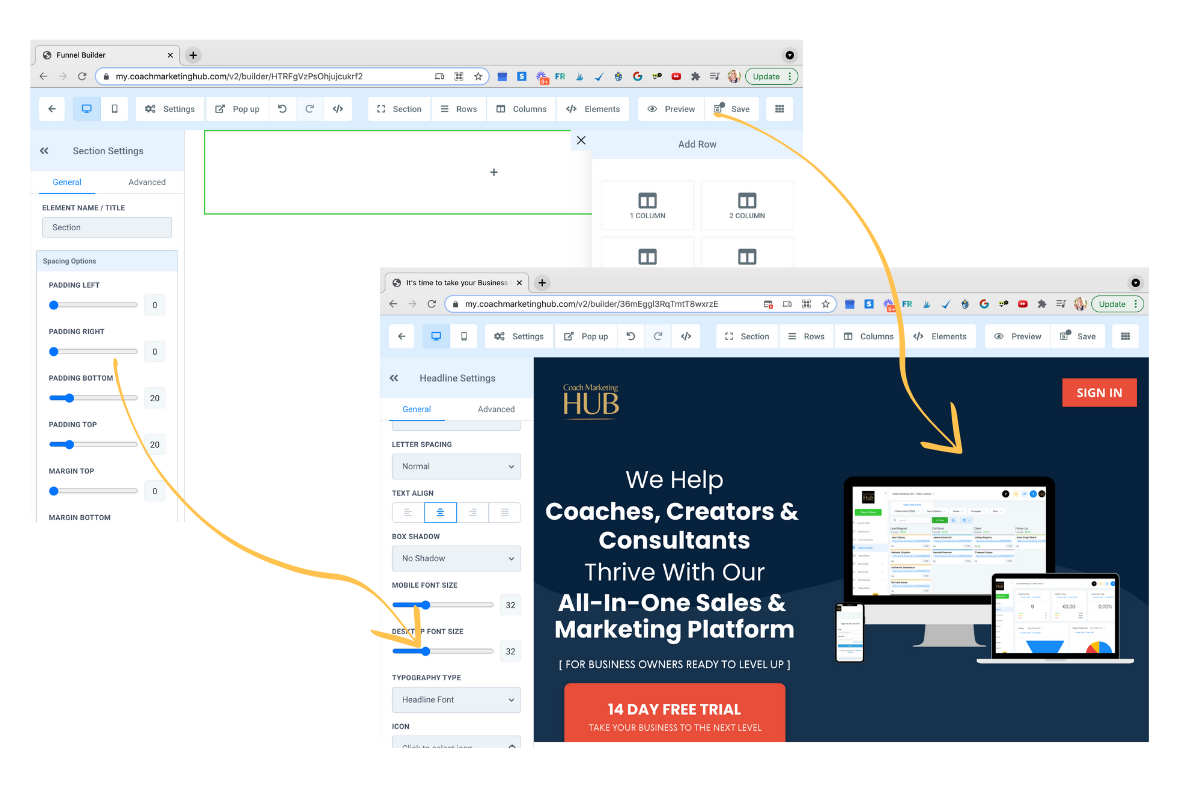Select Rows menu in Funnel Builder window
Viewport: 1200px width, 800px height.
[x=459, y=109]
